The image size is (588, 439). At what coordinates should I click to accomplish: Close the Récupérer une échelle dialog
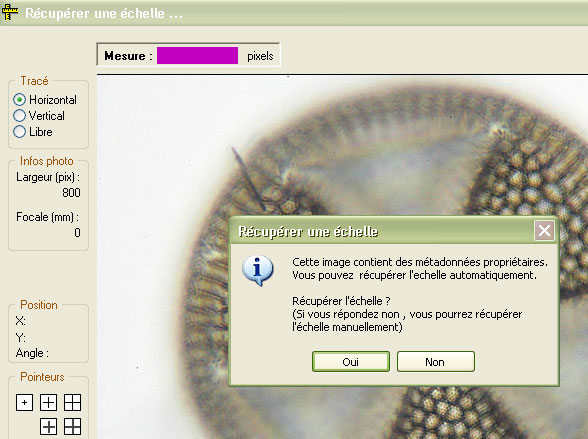[x=544, y=230]
